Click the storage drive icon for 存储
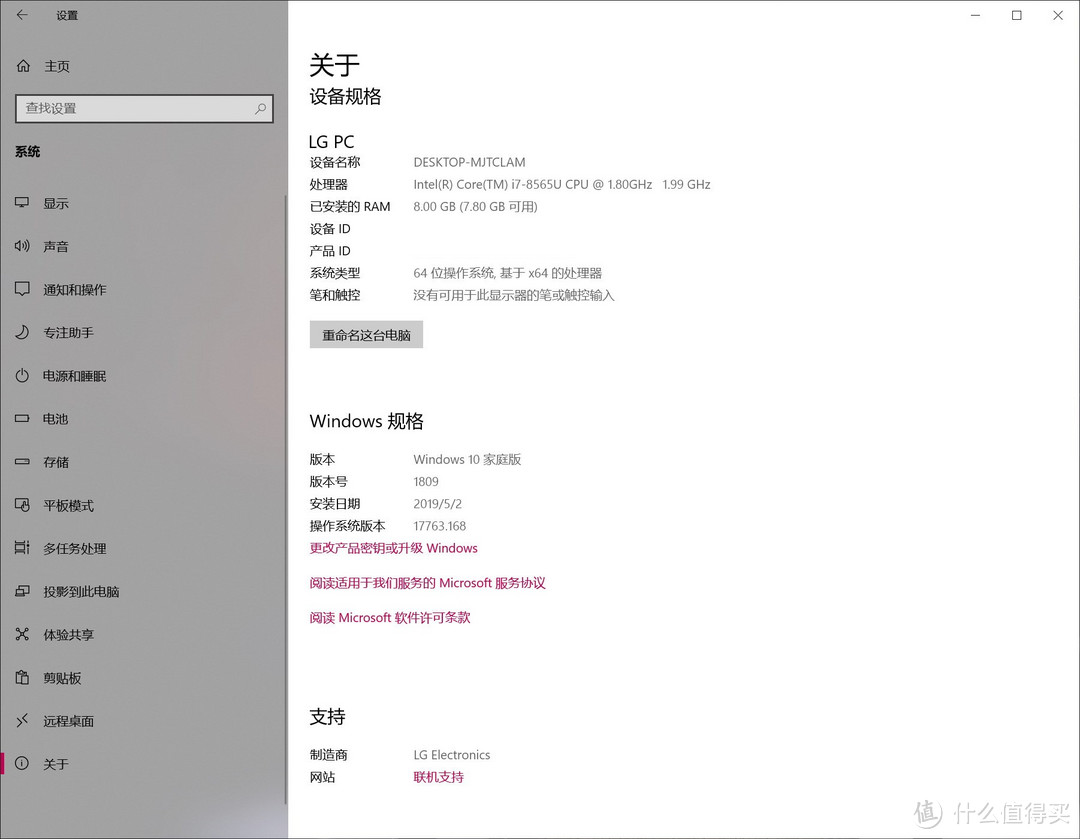Screen dimensions: 1080x839 click(x=22, y=462)
